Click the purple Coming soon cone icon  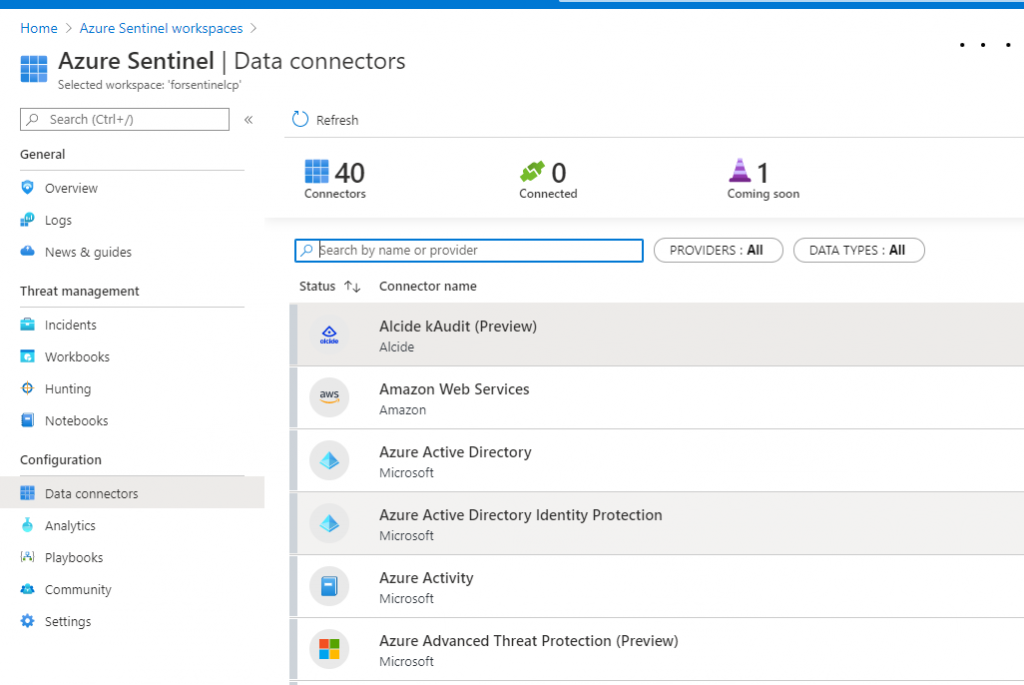[x=740, y=170]
